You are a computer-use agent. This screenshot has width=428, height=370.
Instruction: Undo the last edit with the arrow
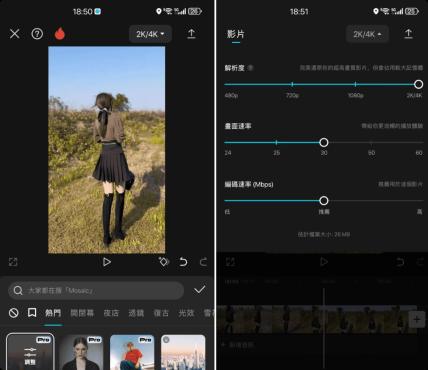coord(183,262)
